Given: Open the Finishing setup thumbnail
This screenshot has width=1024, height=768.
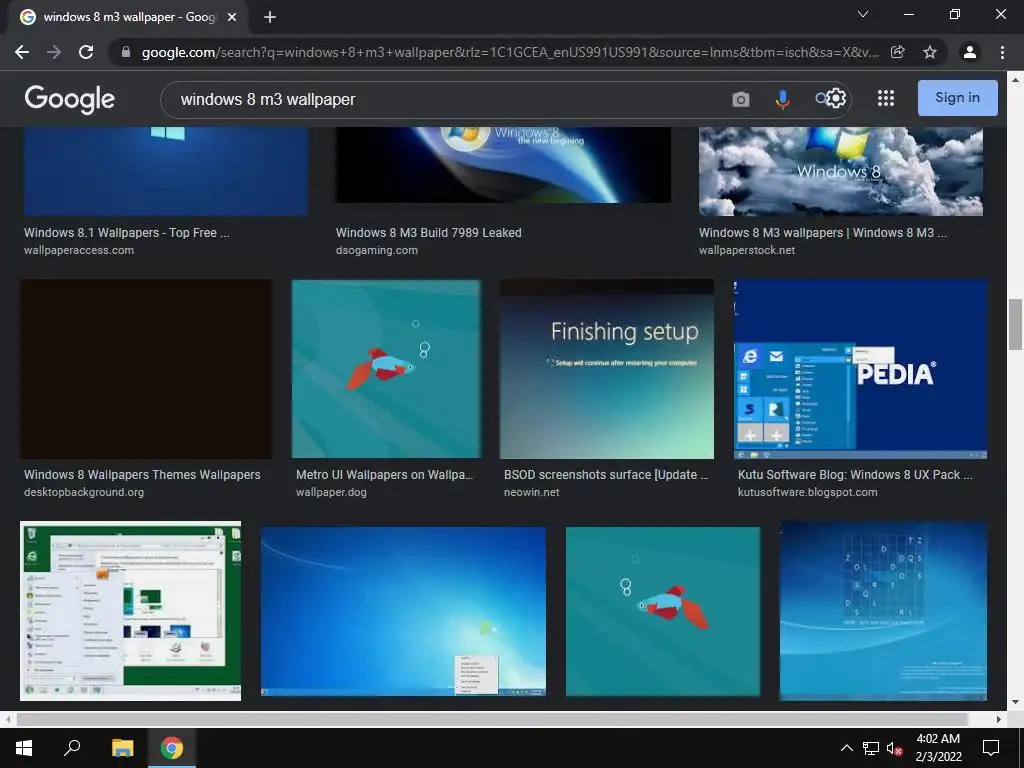Looking at the screenshot, I should 607,369.
